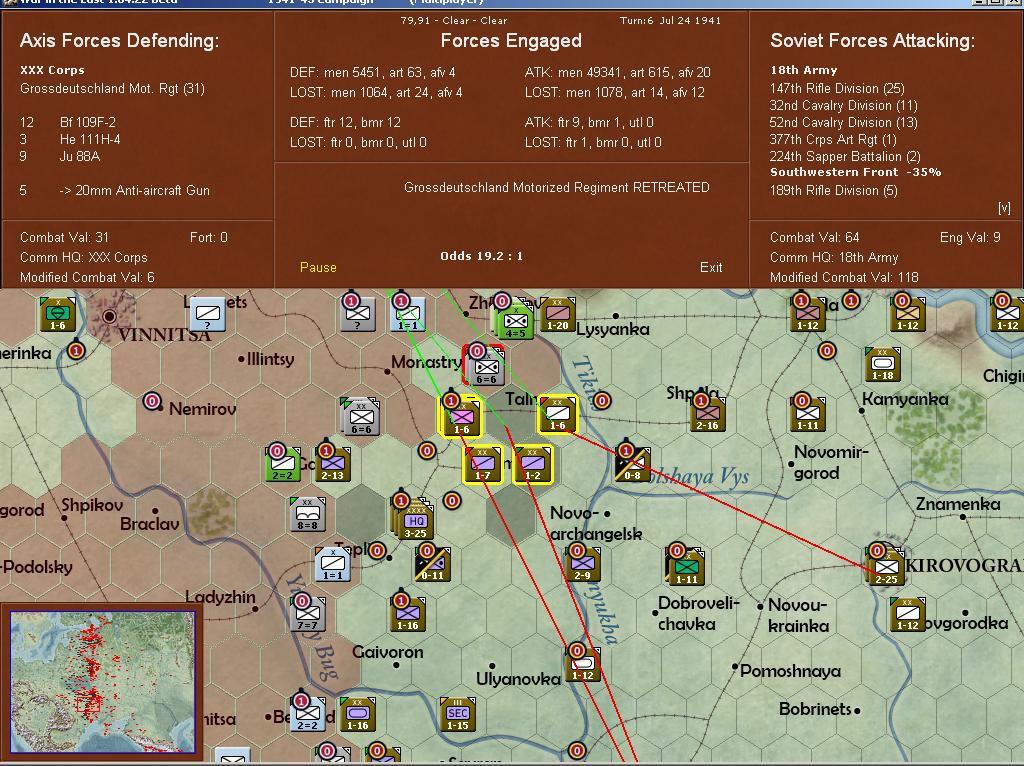Select the light-blue 1=1 unit in the top row

408,315
